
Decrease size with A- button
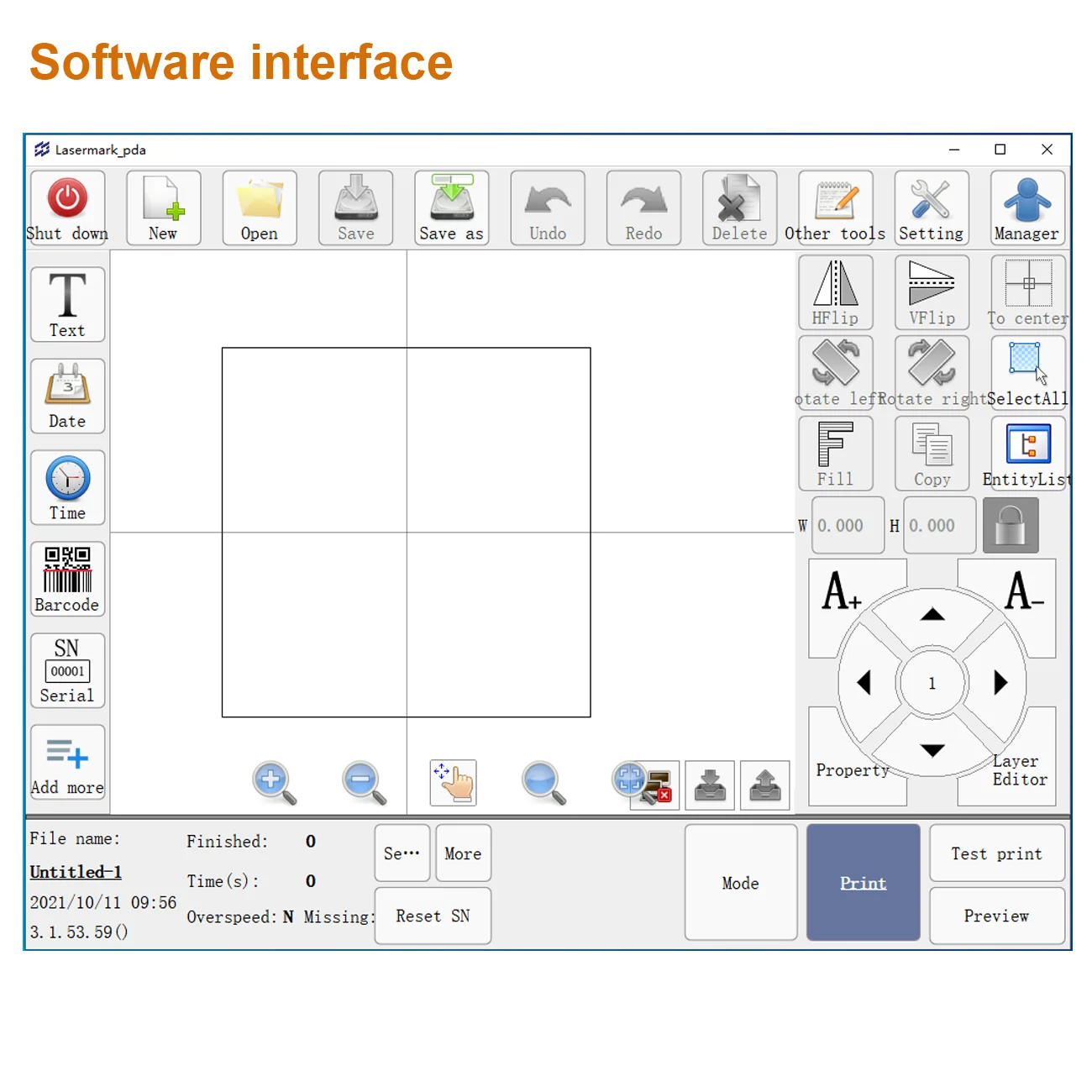[1024, 591]
